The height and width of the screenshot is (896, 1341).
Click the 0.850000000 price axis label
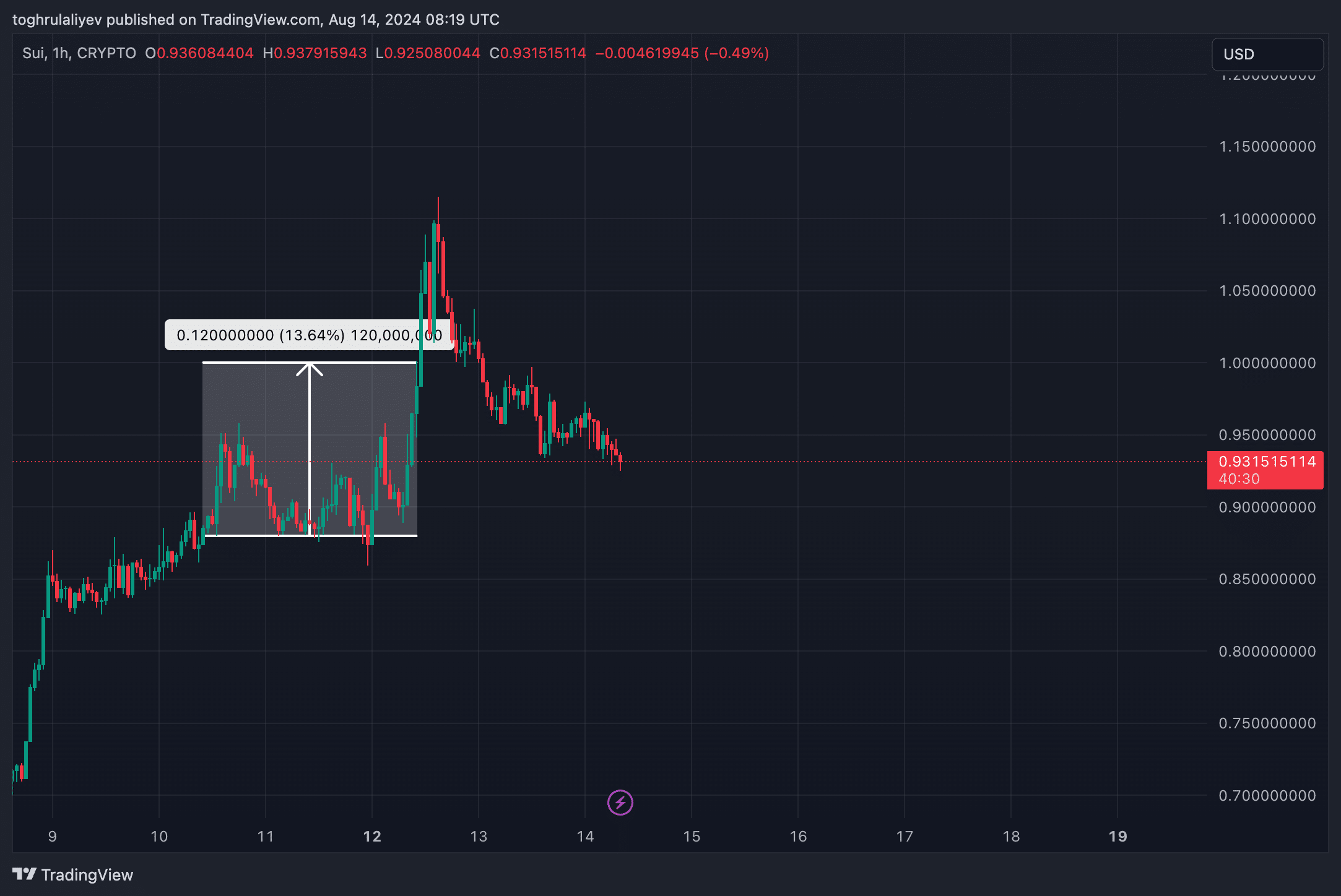[x=1267, y=579]
